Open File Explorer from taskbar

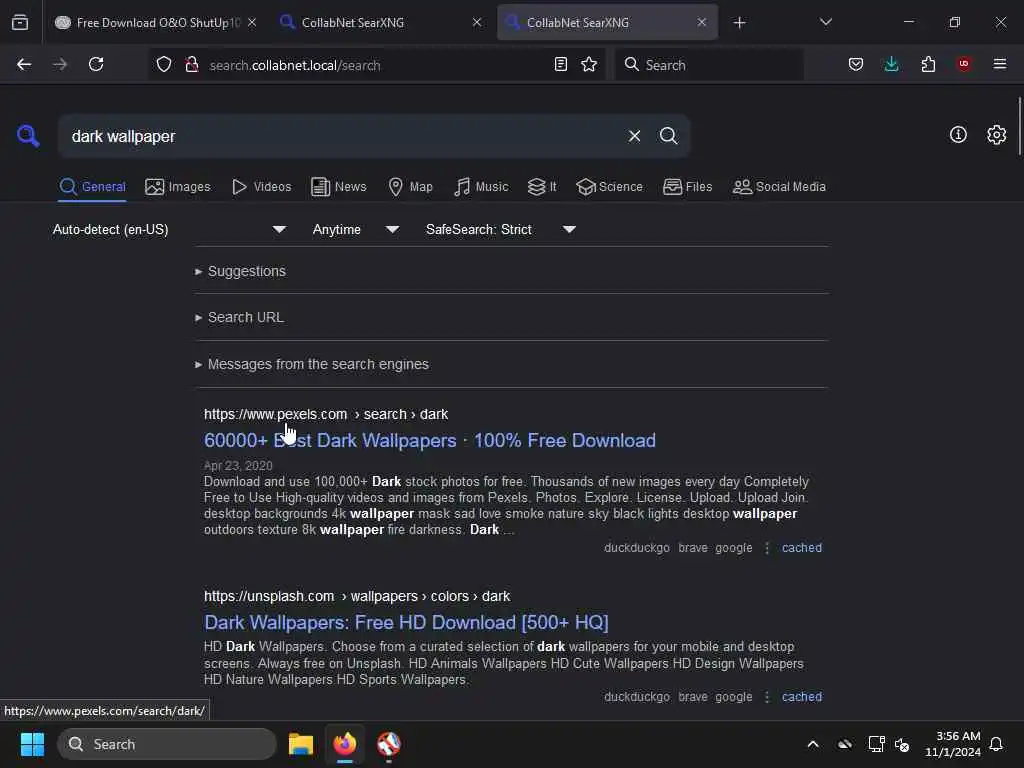click(x=301, y=744)
